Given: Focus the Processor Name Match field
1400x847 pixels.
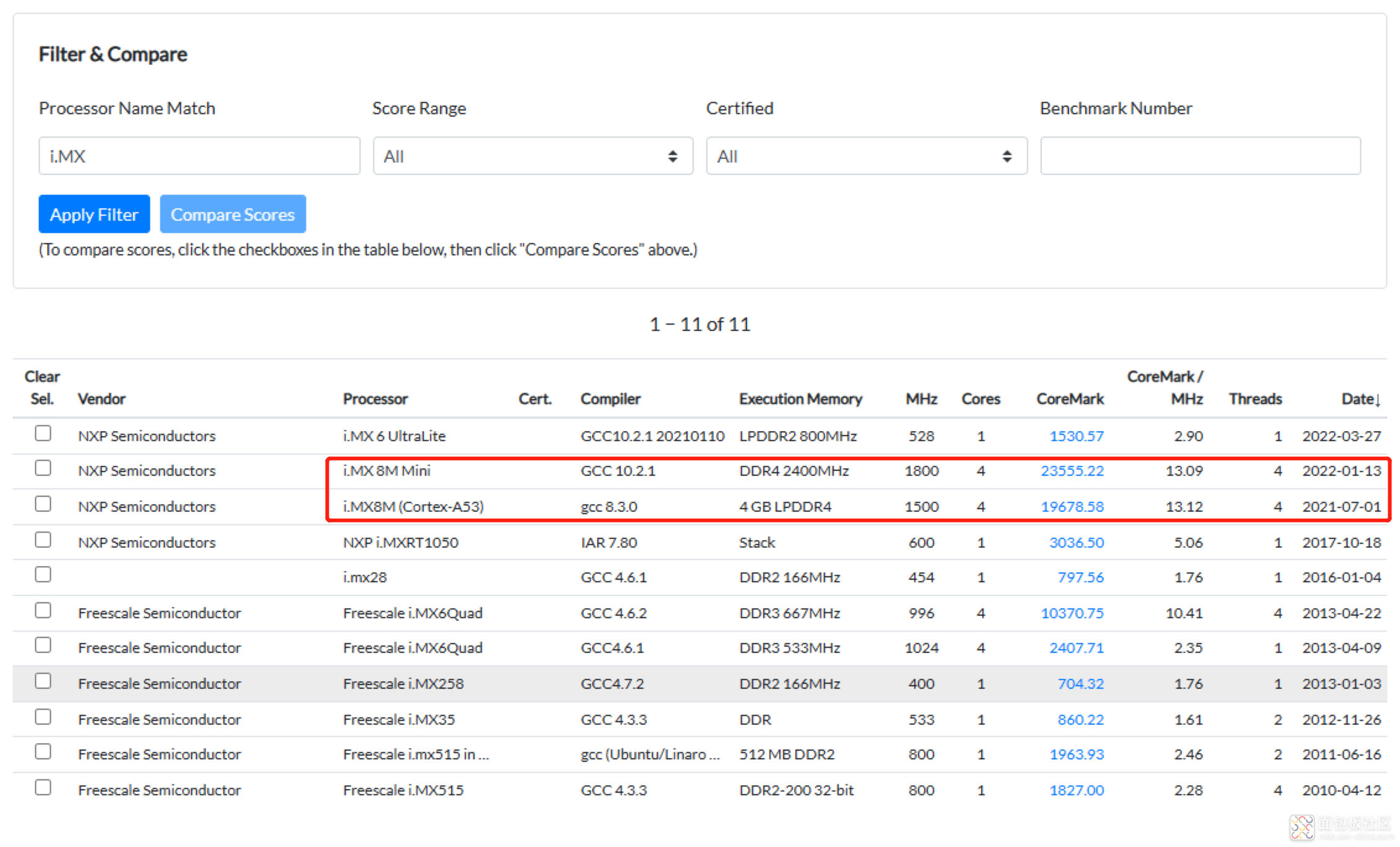Looking at the screenshot, I should click(199, 156).
